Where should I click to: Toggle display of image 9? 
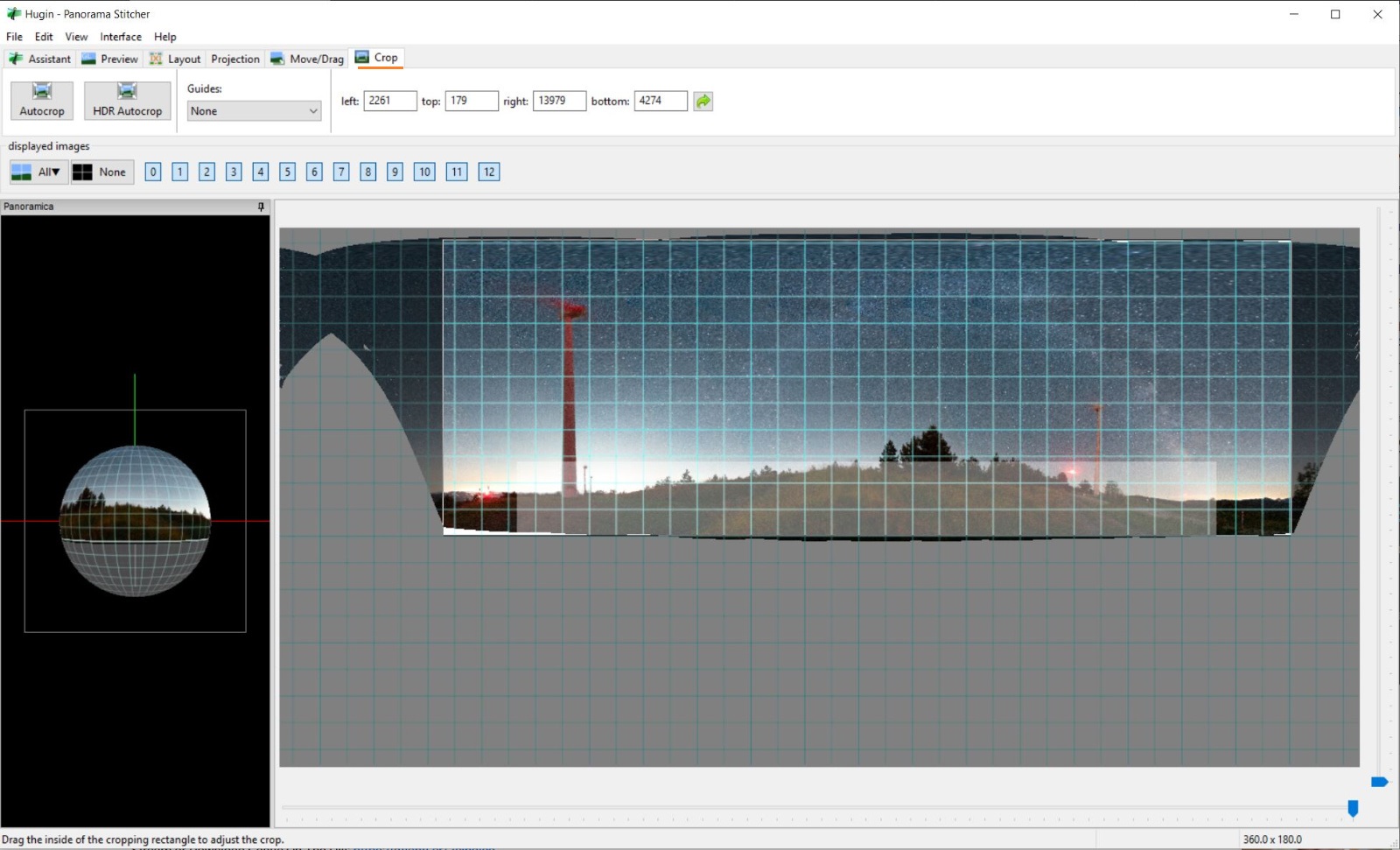(395, 172)
